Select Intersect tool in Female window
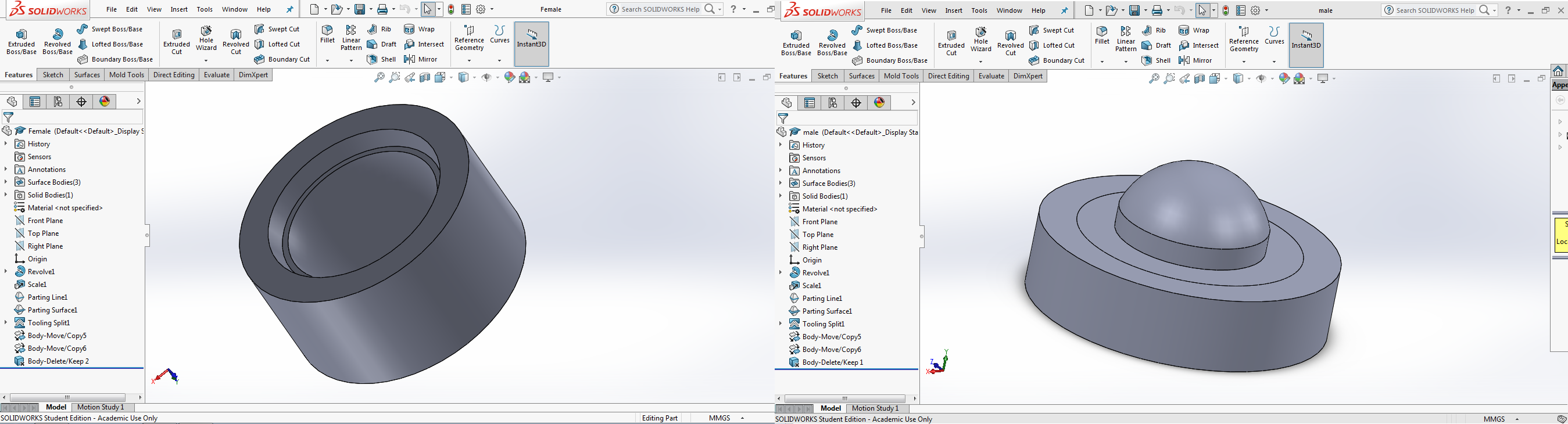Viewport: 1568px width, 424px height. click(x=424, y=44)
